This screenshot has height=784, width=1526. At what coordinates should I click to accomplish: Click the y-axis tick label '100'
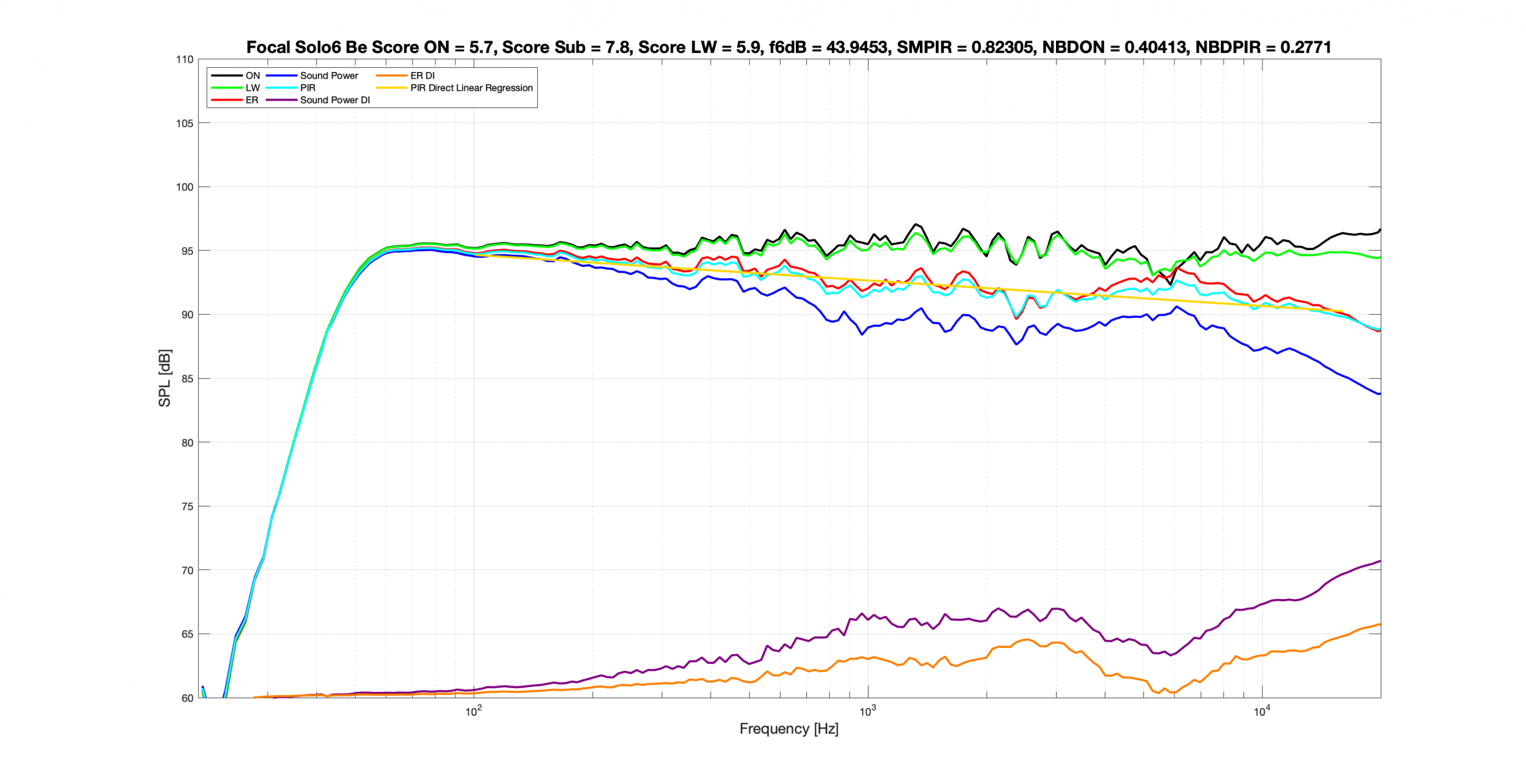tap(185, 187)
